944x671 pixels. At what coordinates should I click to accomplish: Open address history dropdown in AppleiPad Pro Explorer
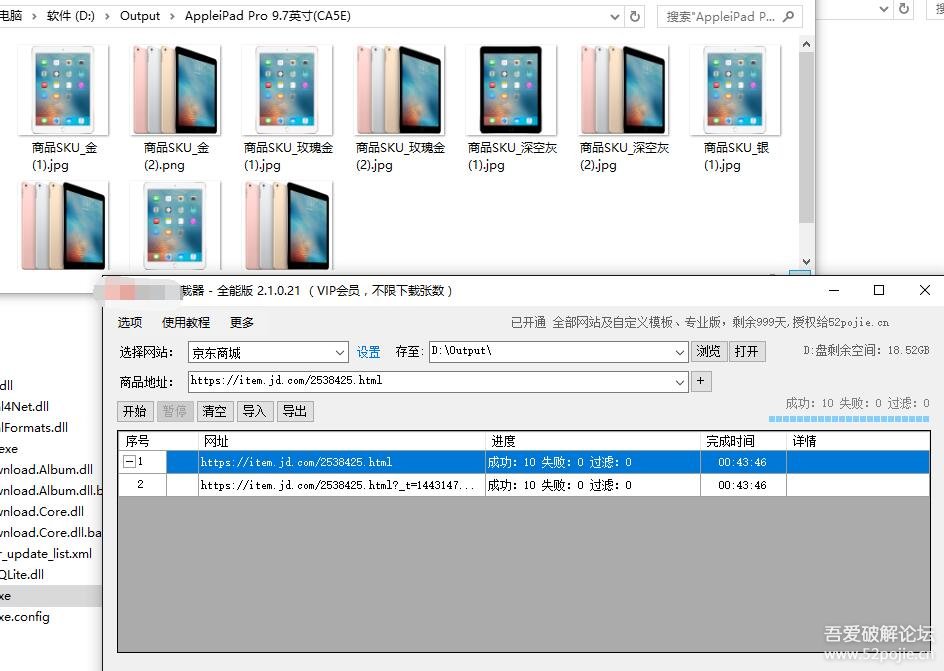click(615, 17)
